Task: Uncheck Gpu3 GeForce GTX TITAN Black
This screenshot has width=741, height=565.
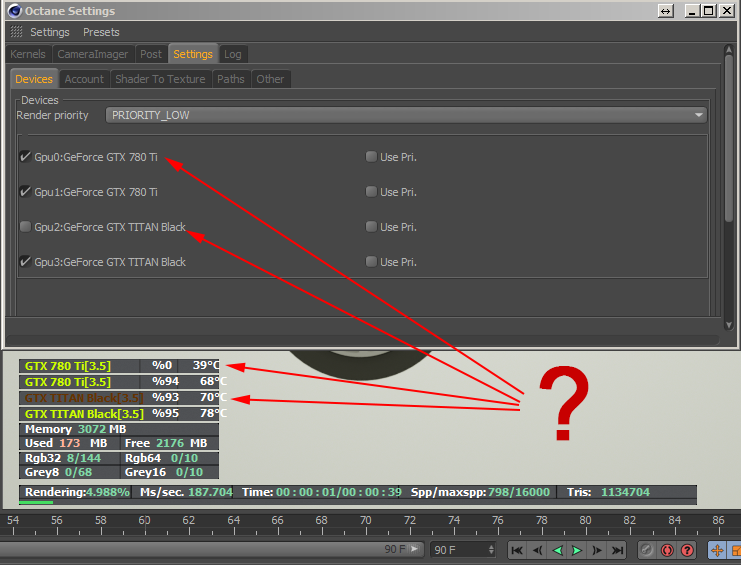Action: [26, 261]
